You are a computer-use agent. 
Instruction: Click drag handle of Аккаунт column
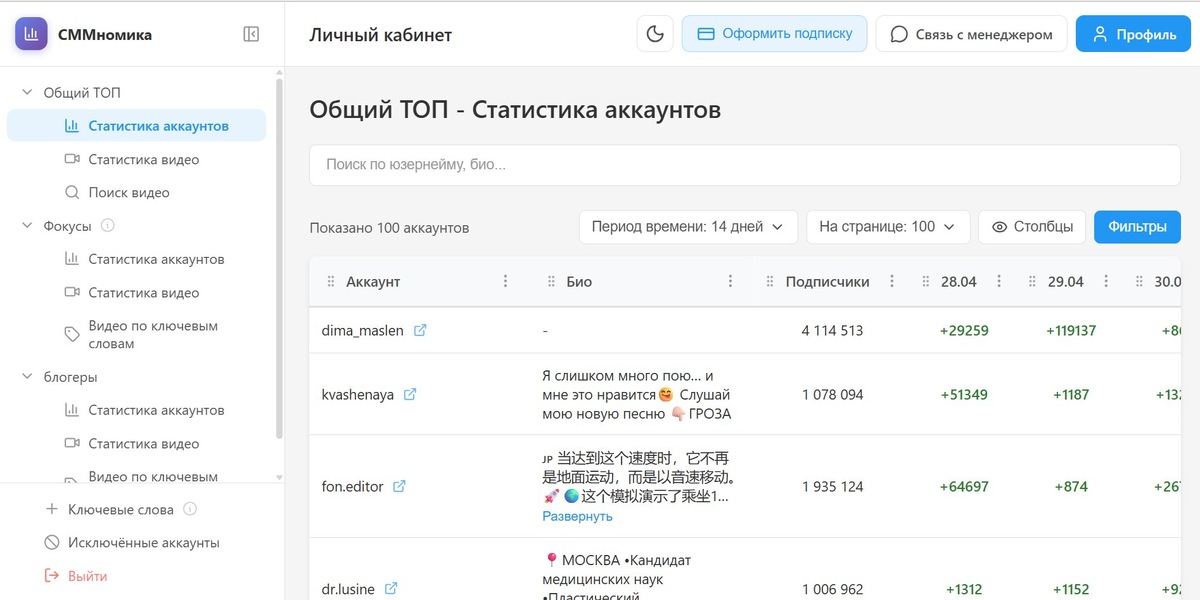click(x=331, y=282)
